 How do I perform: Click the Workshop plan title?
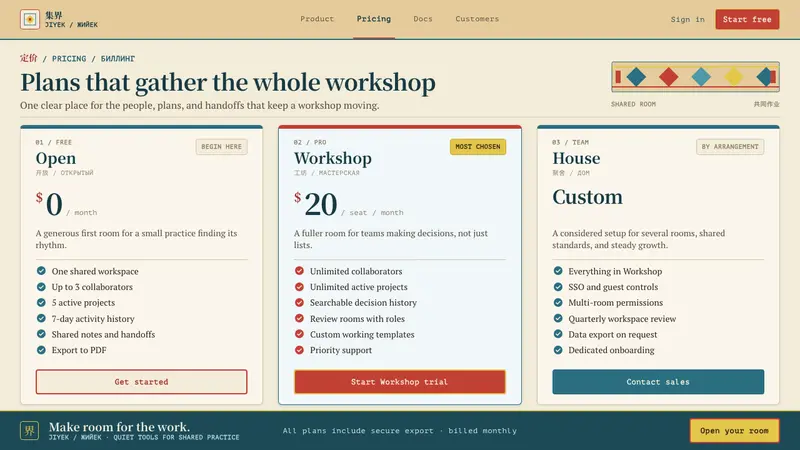333,158
